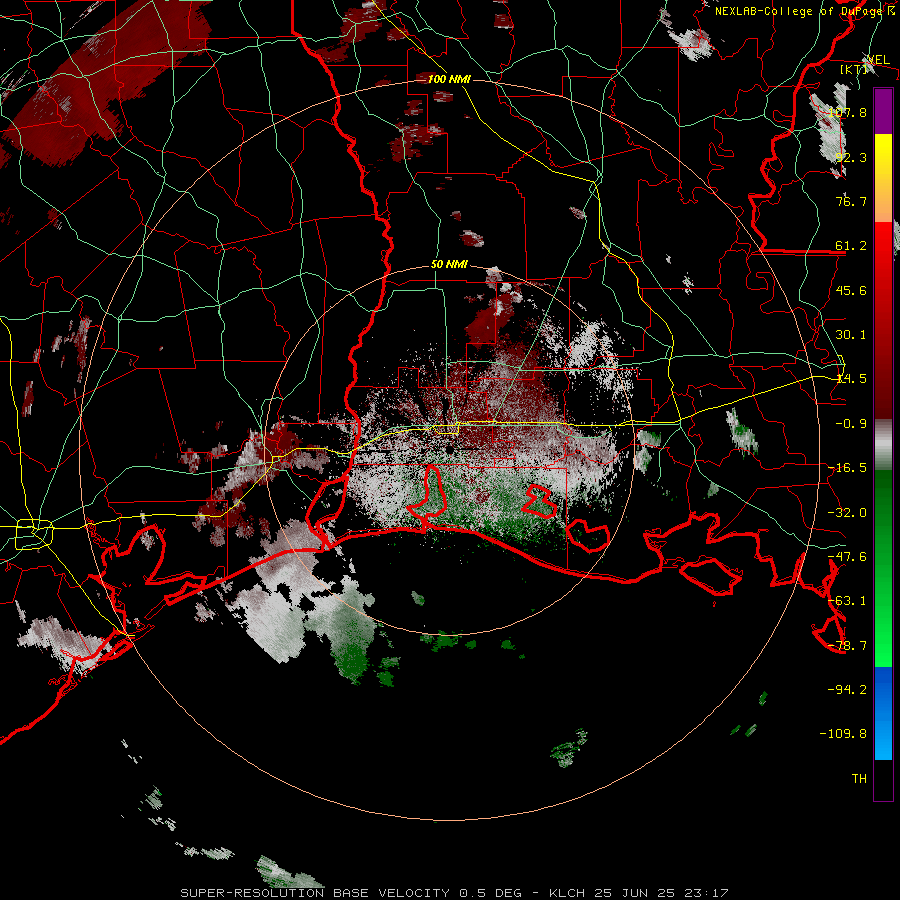
Task: Select the -63.1 legend value
Action: pyautogui.click(x=847, y=600)
